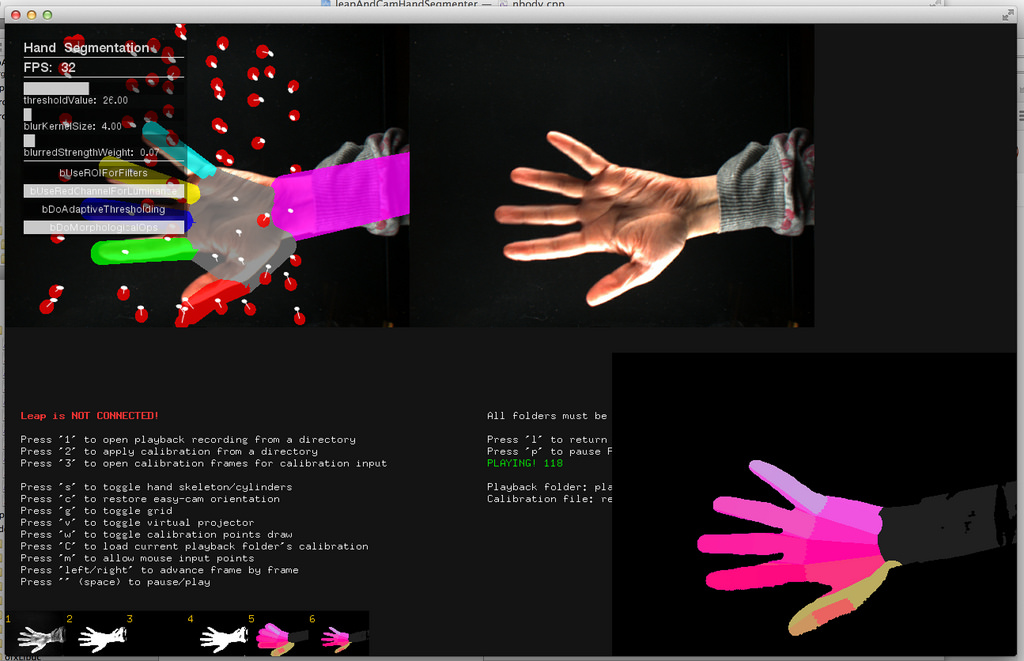This screenshot has width=1024, height=661.
Task: Click "Press '2' to apply calibration" line
Action: pos(169,451)
